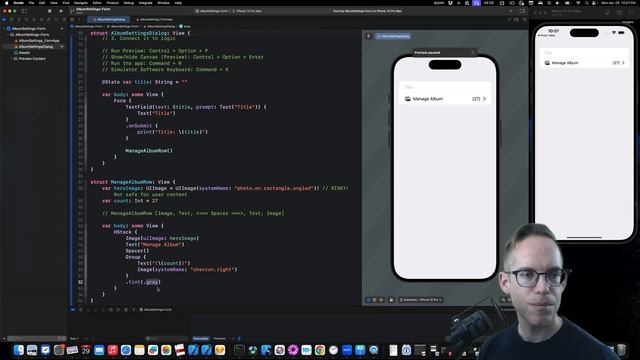The width and height of the screenshot is (640, 360).
Task: Select AlbumSettingsDialog file in navigator
Action: pyautogui.click(x=36, y=47)
